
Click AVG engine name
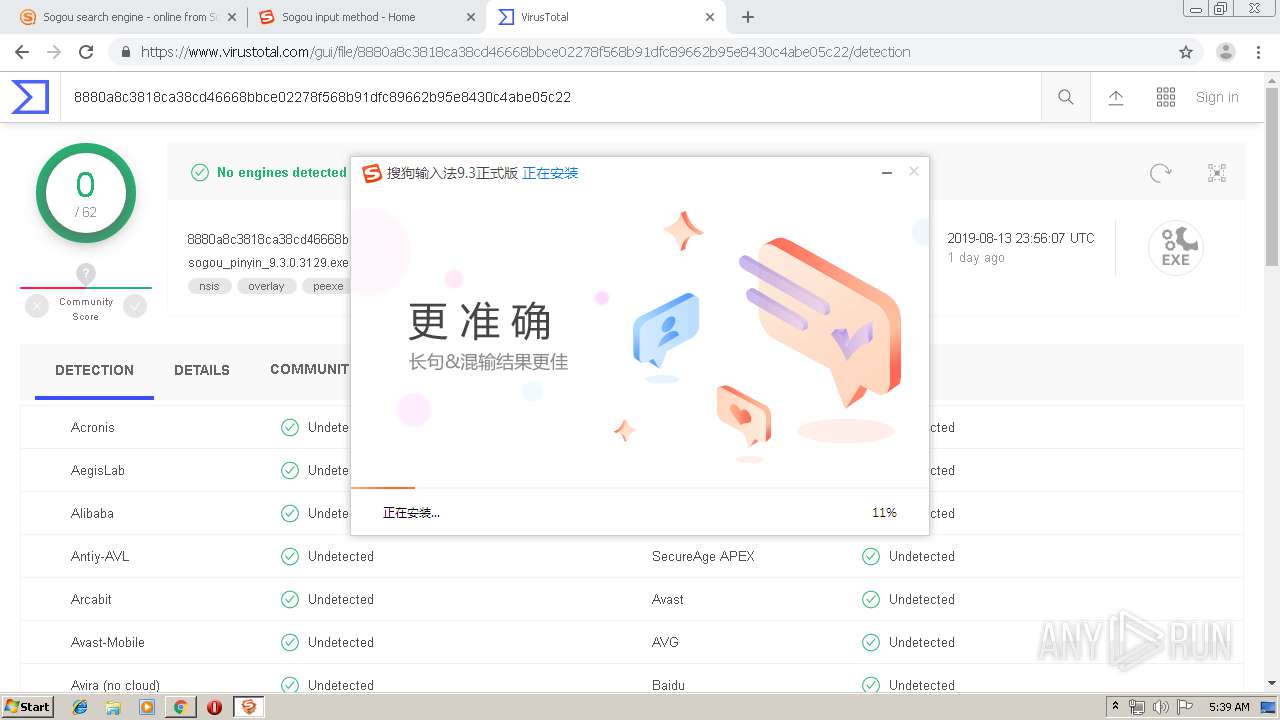(665, 642)
